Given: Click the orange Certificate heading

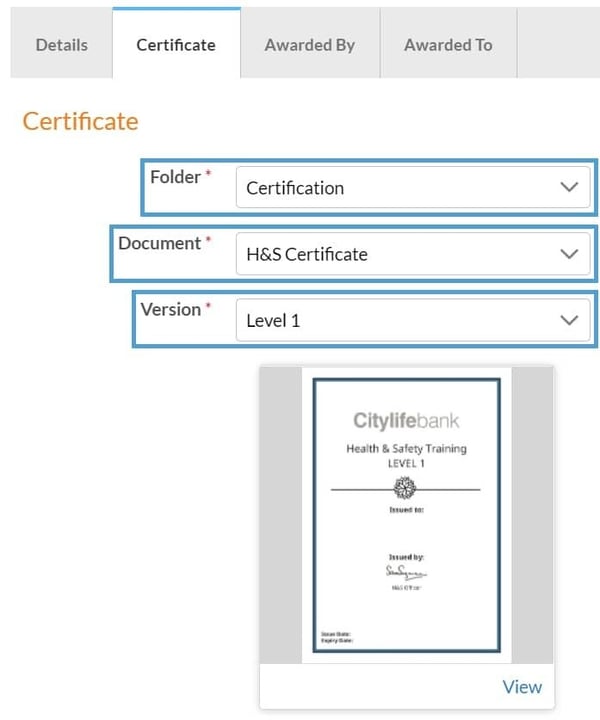Looking at the screenshot, I should click(80, 122).
